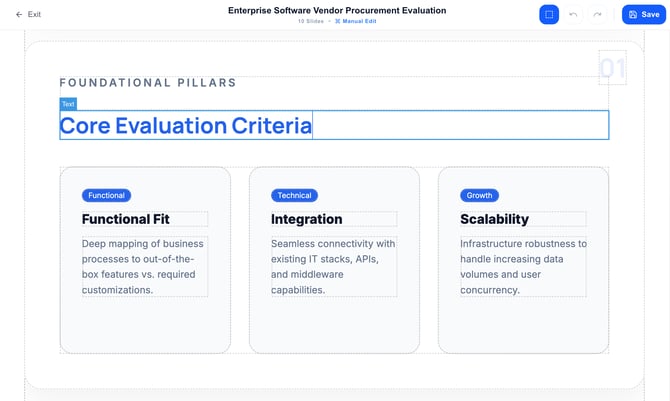Screen dimensions: 670x401
Task: Select the Functional badge
Action: [x=106, y=195]
